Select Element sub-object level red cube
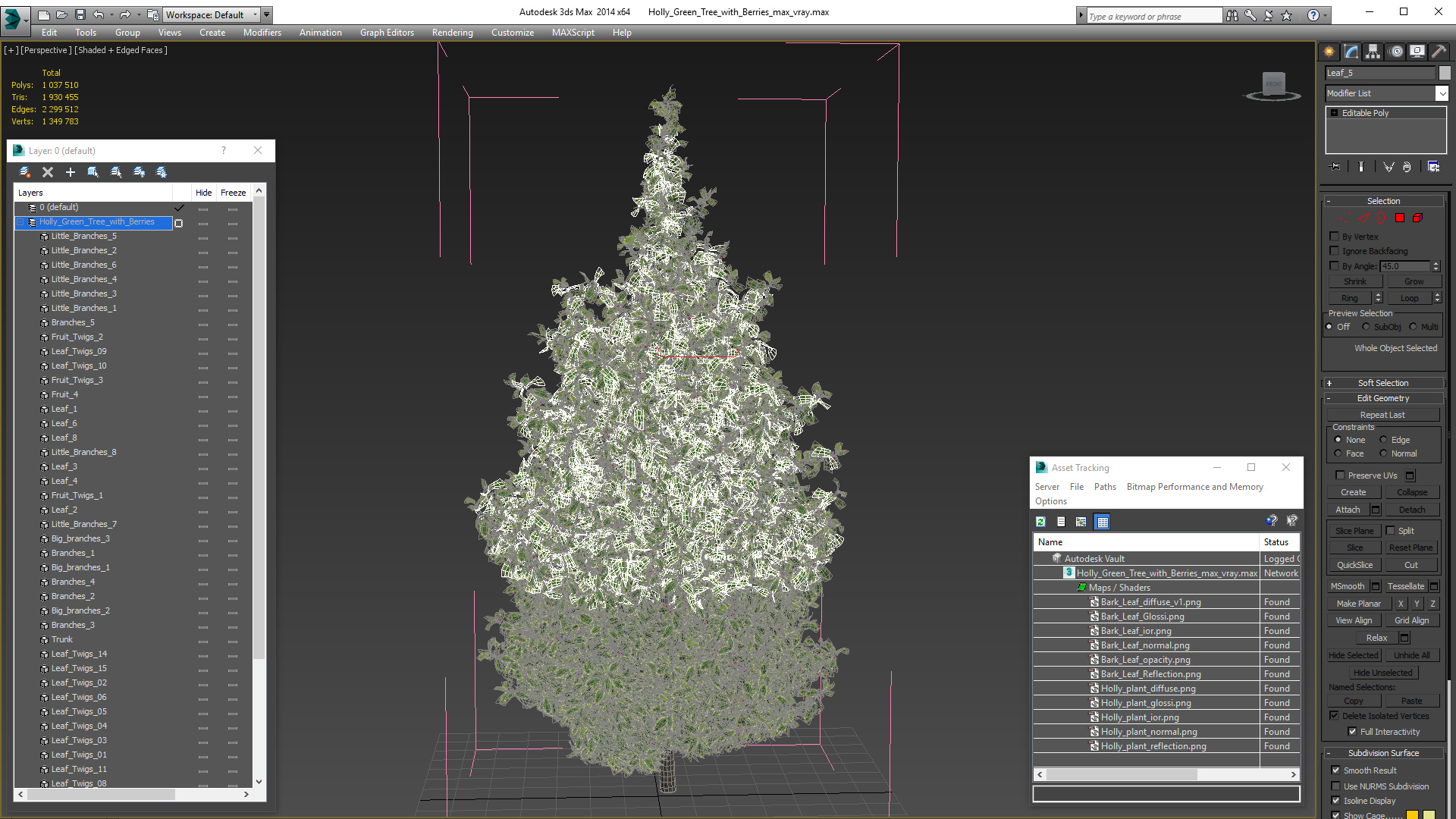1456x819 pixels. (x=1417, y=218)
